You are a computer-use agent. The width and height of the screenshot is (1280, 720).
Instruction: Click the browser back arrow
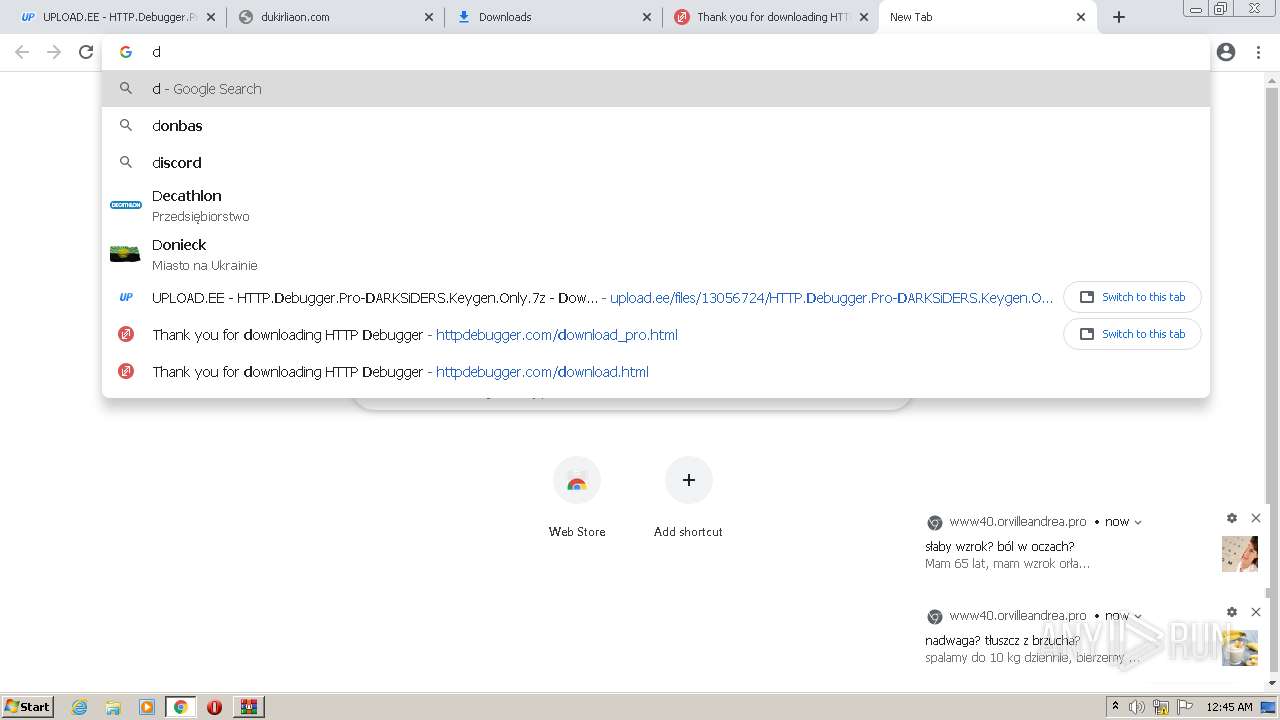tap(22, 52)
